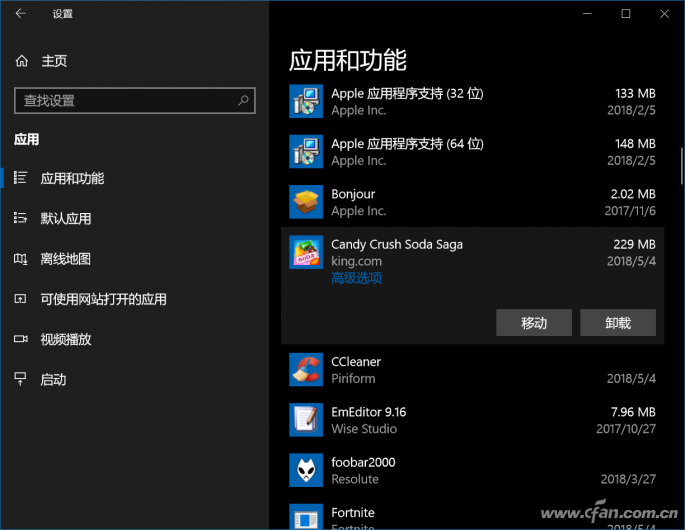Open the 主页 home icon
The image size is (685, 530).
coord(22,61)
